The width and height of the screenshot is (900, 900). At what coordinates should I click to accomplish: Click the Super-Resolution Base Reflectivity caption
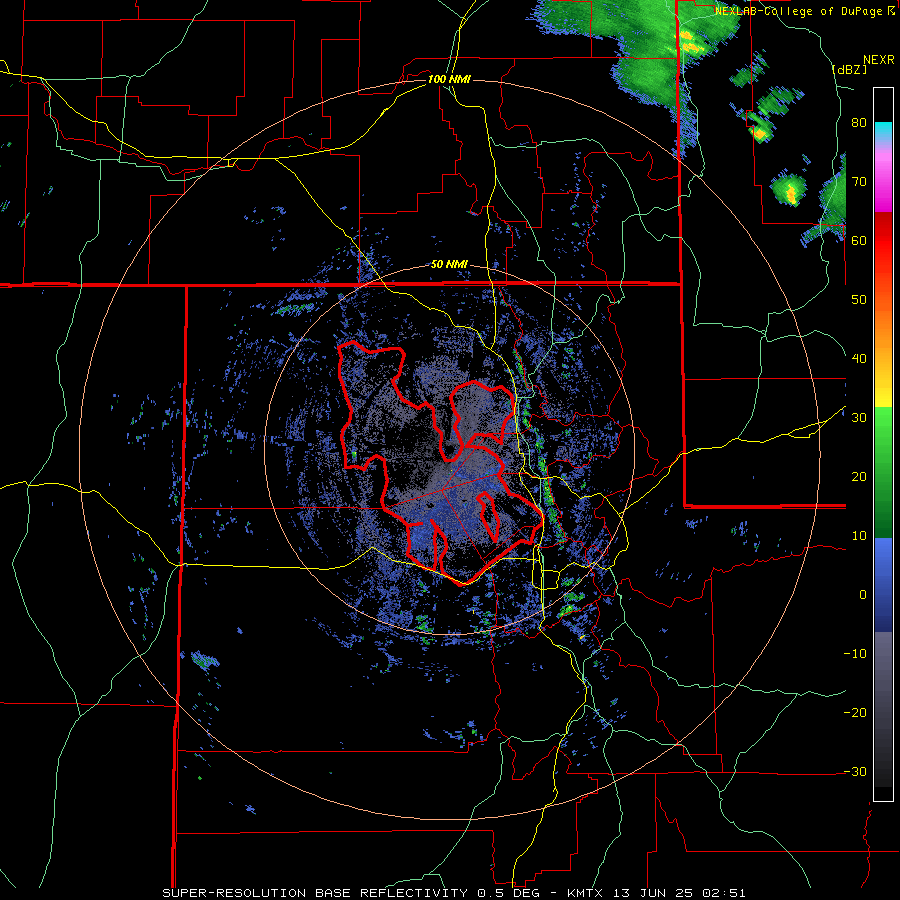(315, 893)
